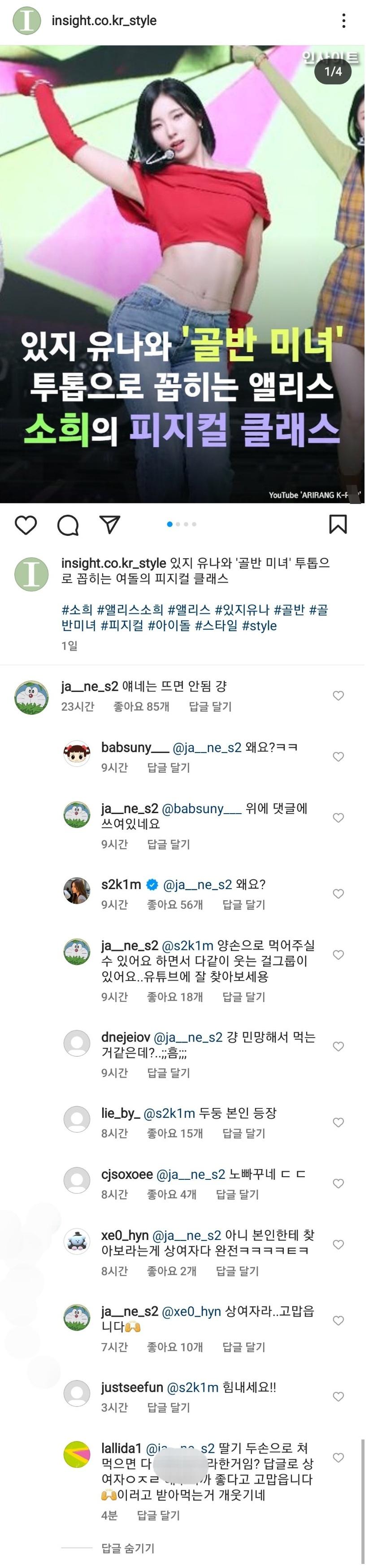Select the carousel page indicator dots
Screen dimensions: 369x1568
coord(181,524)
